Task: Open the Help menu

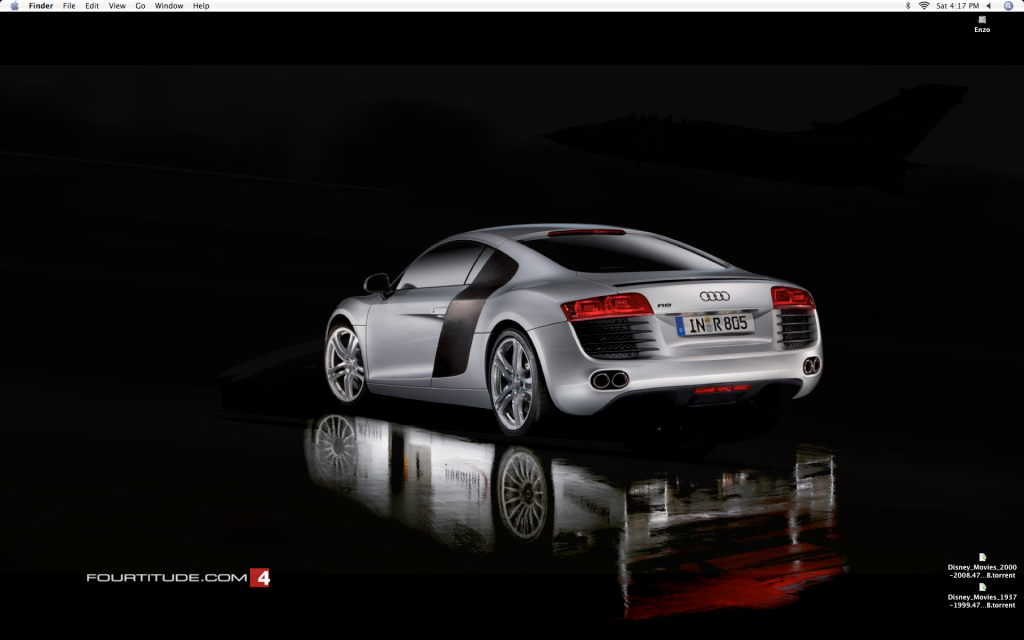Action: tap(201, 6)
